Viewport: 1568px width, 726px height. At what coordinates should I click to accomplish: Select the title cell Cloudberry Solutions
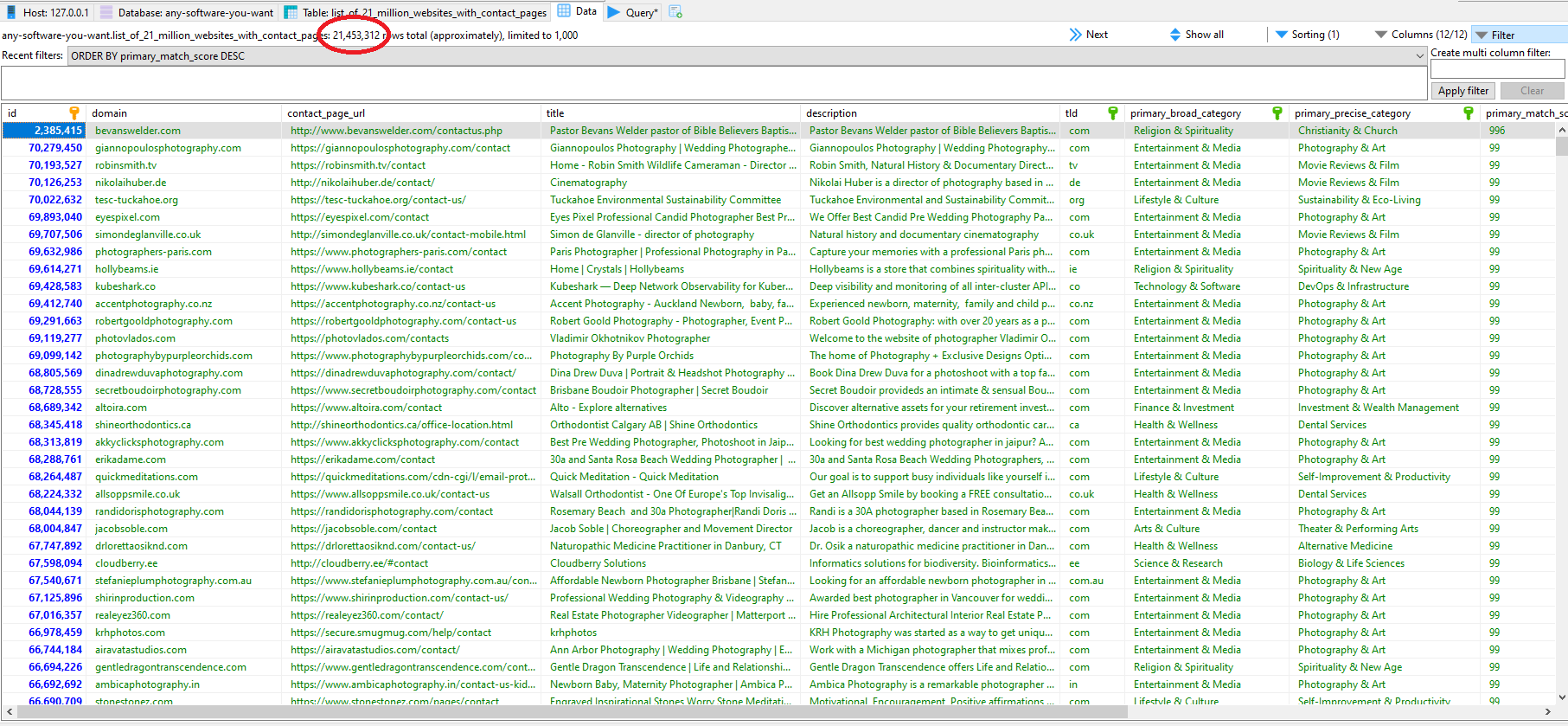(671, 563)
